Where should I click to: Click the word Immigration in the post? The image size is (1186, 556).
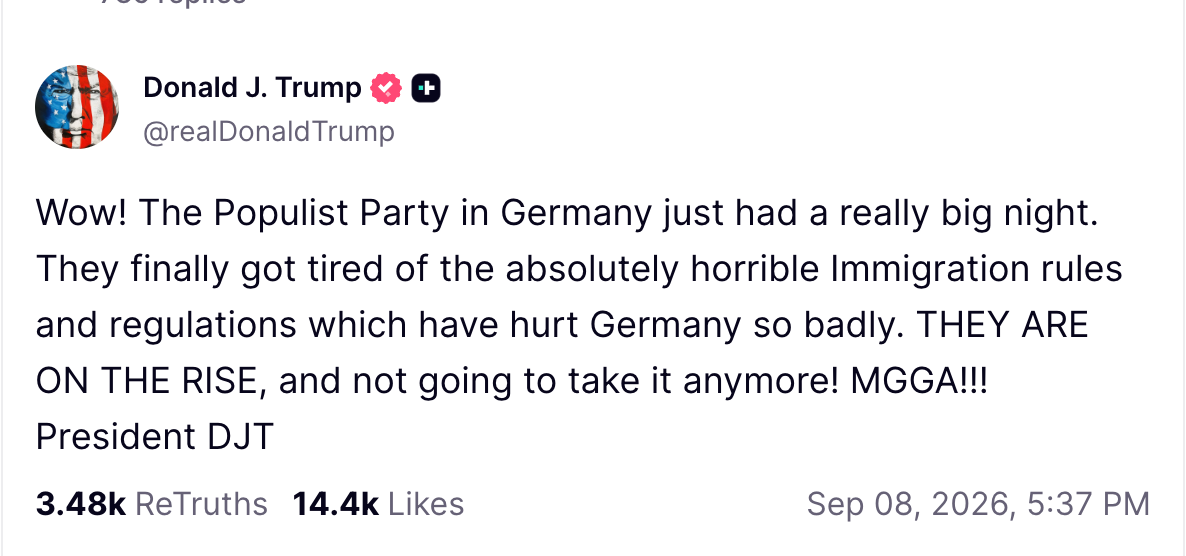click(x=930, y=271)
